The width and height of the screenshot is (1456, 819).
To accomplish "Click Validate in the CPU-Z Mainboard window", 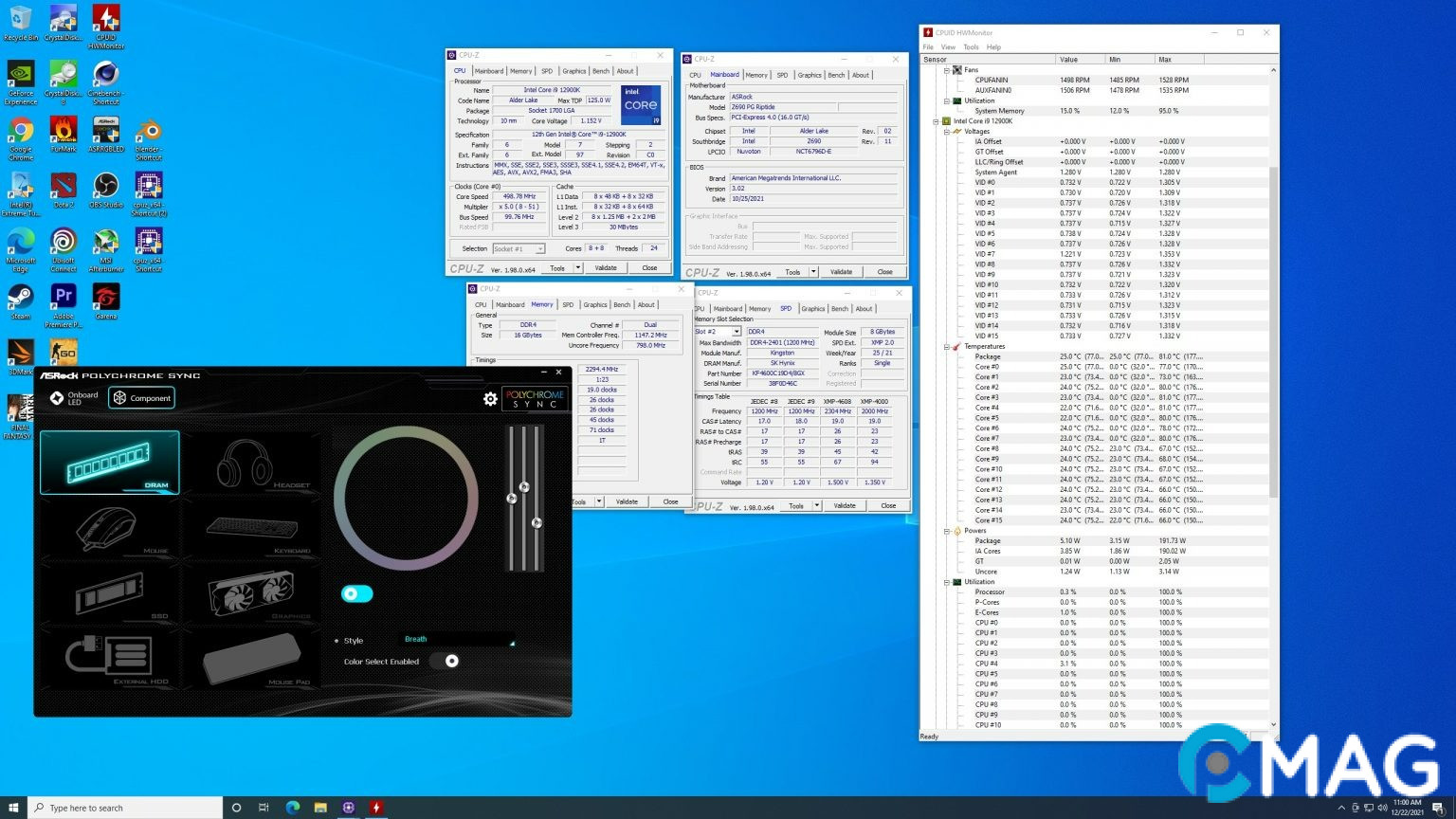I will pos(841,272).
